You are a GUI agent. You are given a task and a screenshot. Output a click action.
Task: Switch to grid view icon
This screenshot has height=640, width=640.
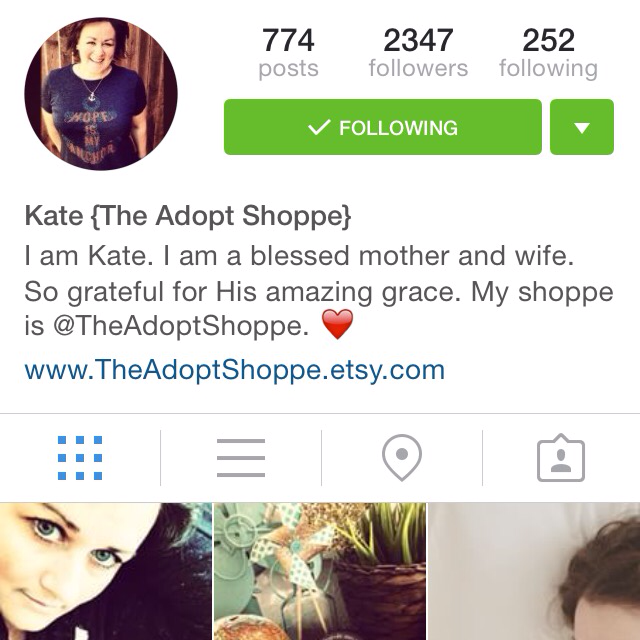click(80, 458)
